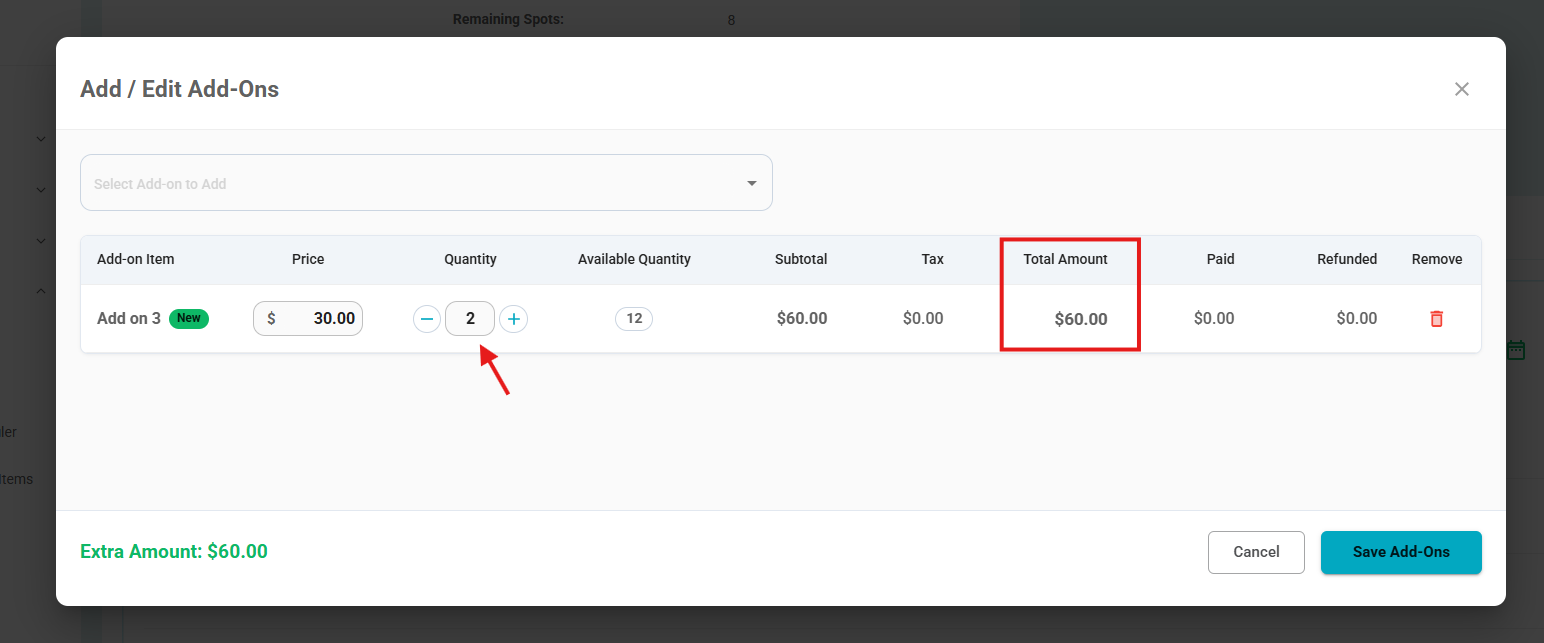1544x643 pixels.
Task: Click the Extra Amount: $60.00 label
Action: click(174, 551)
